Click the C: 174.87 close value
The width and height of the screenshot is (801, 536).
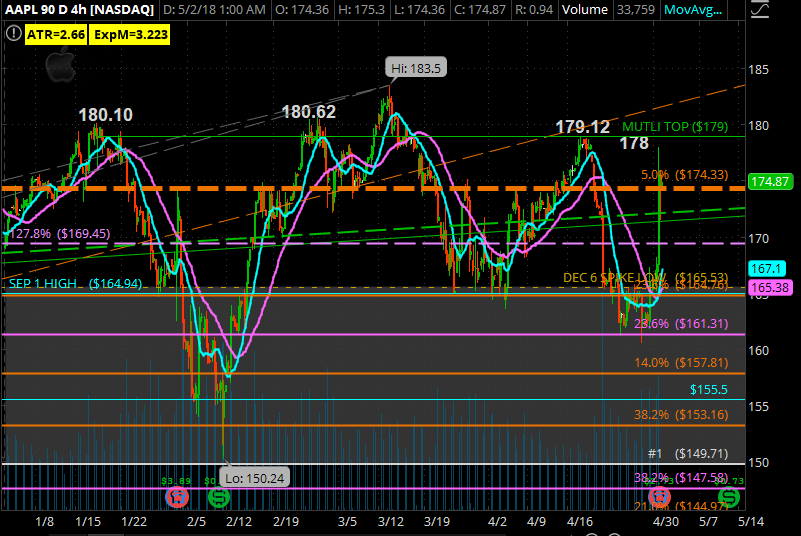point(480,10)
